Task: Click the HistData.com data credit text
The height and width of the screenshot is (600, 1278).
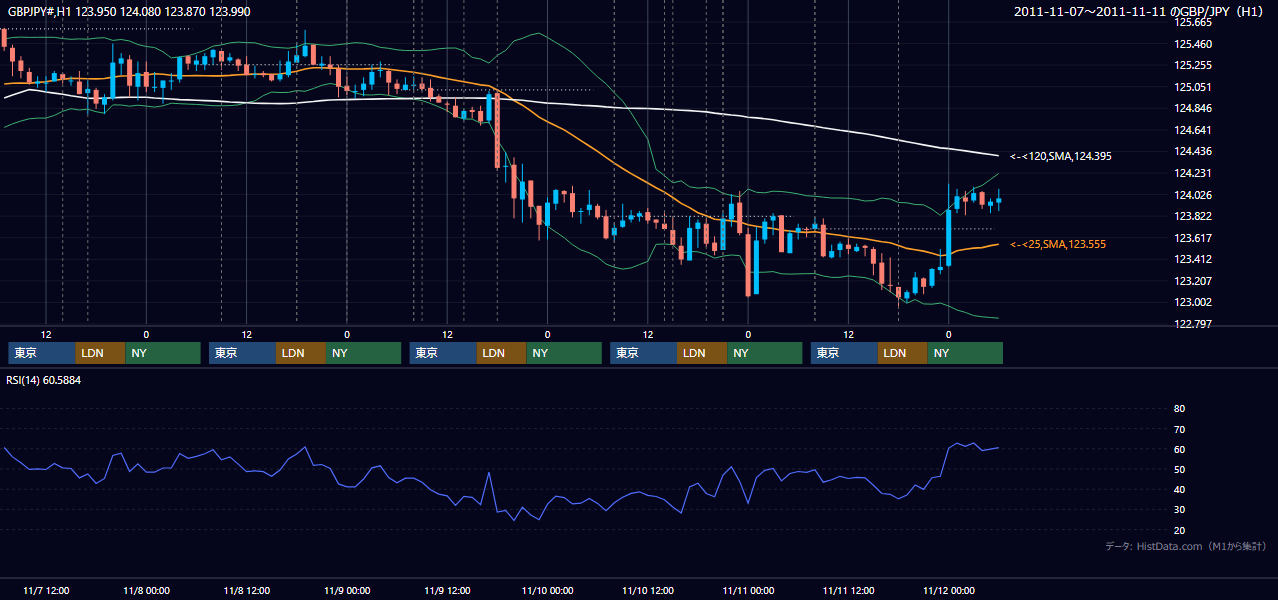Action: click(x=1186, y=546)
